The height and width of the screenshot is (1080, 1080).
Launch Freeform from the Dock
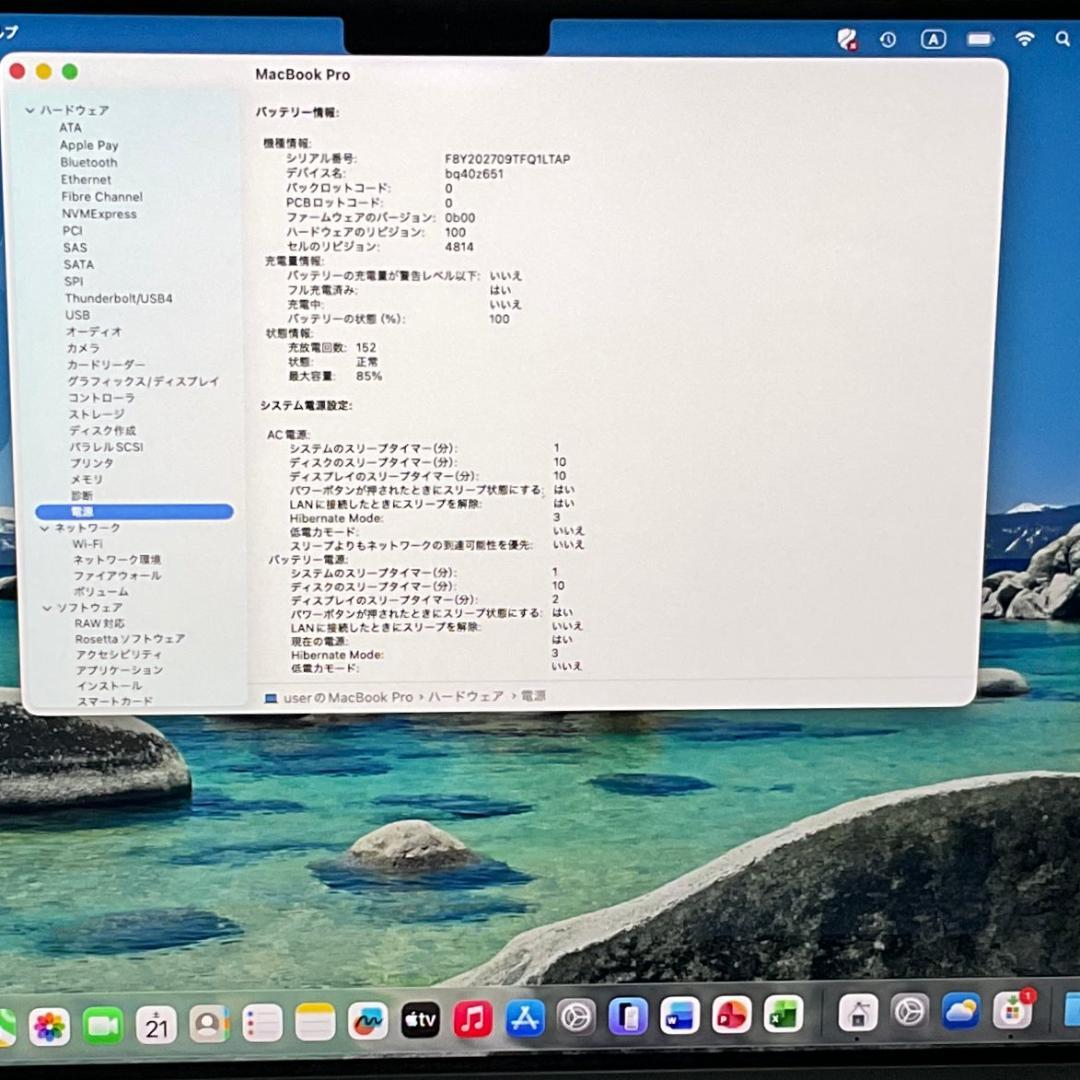(x=368, y=1021)
